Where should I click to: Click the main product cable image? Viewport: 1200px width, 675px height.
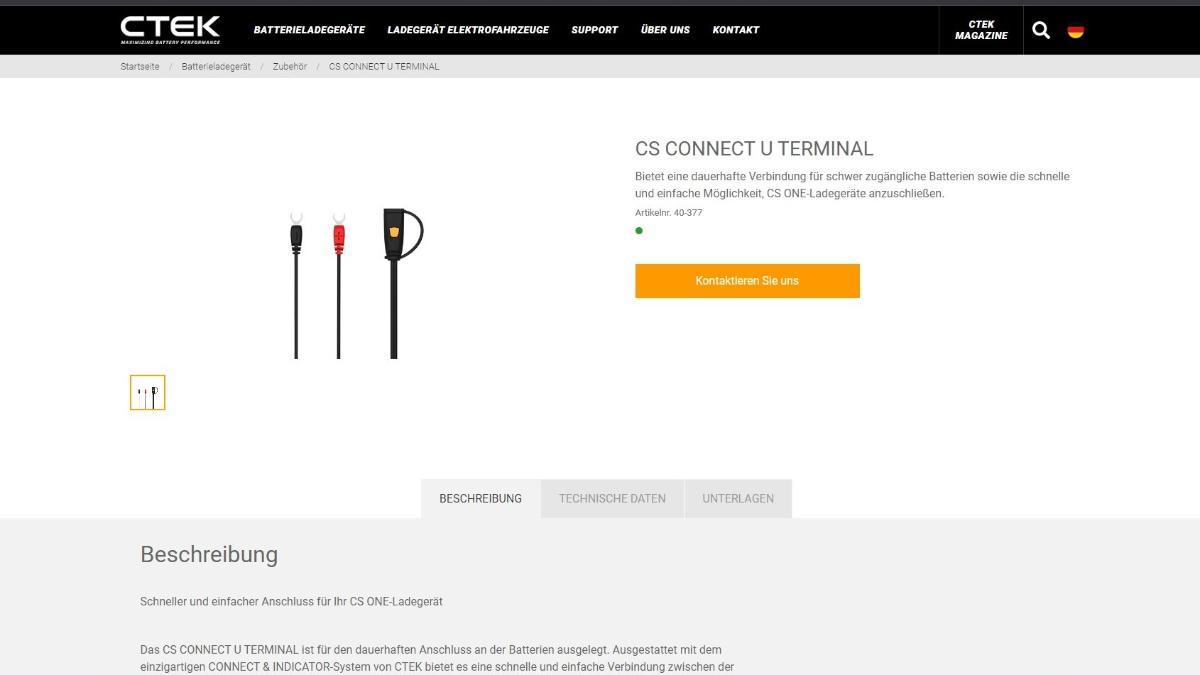[x=355, y=283]
